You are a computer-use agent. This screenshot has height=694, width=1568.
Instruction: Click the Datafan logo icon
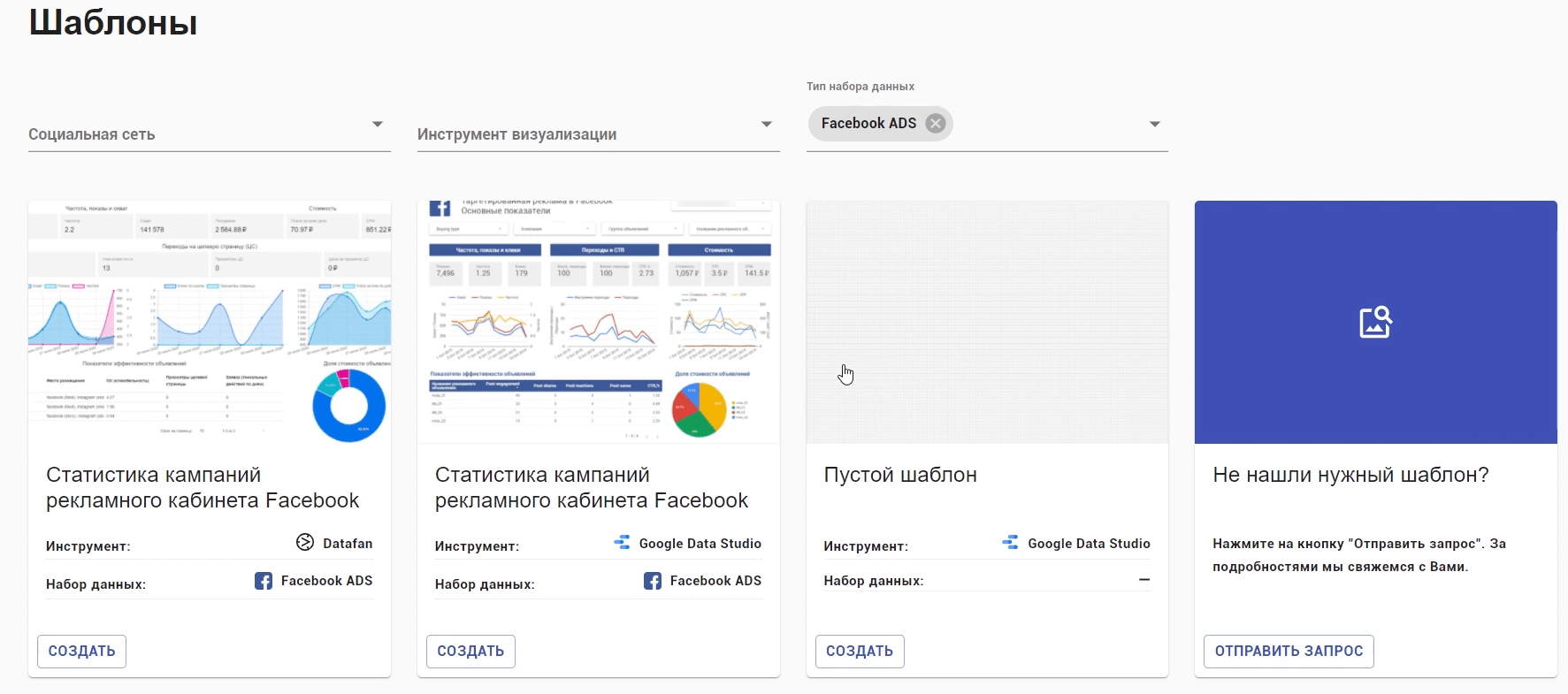(x=305, y=543)
